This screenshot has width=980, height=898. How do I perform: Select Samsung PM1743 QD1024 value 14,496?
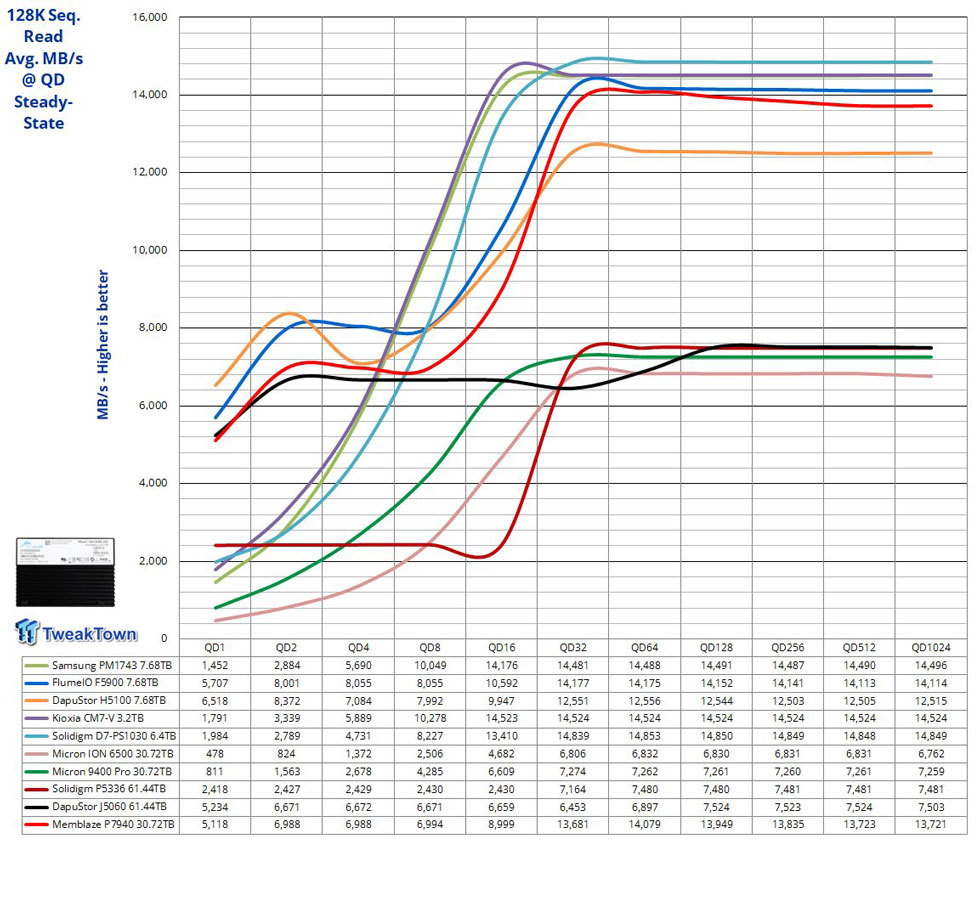[x=931, y=666]
